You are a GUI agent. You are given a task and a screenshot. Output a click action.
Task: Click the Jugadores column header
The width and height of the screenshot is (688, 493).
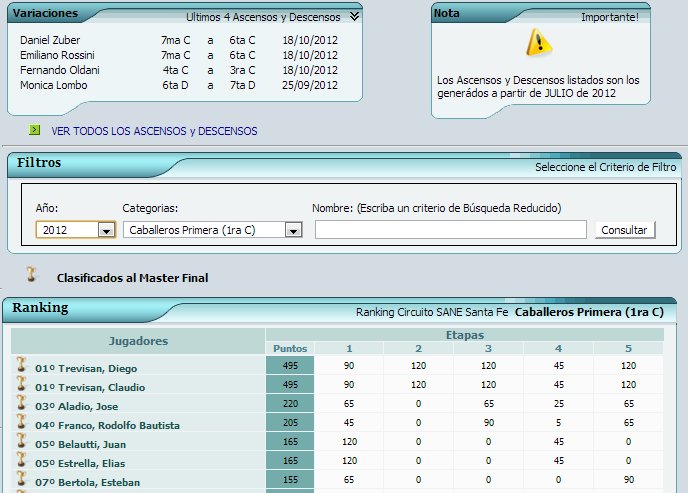[138, 341]
